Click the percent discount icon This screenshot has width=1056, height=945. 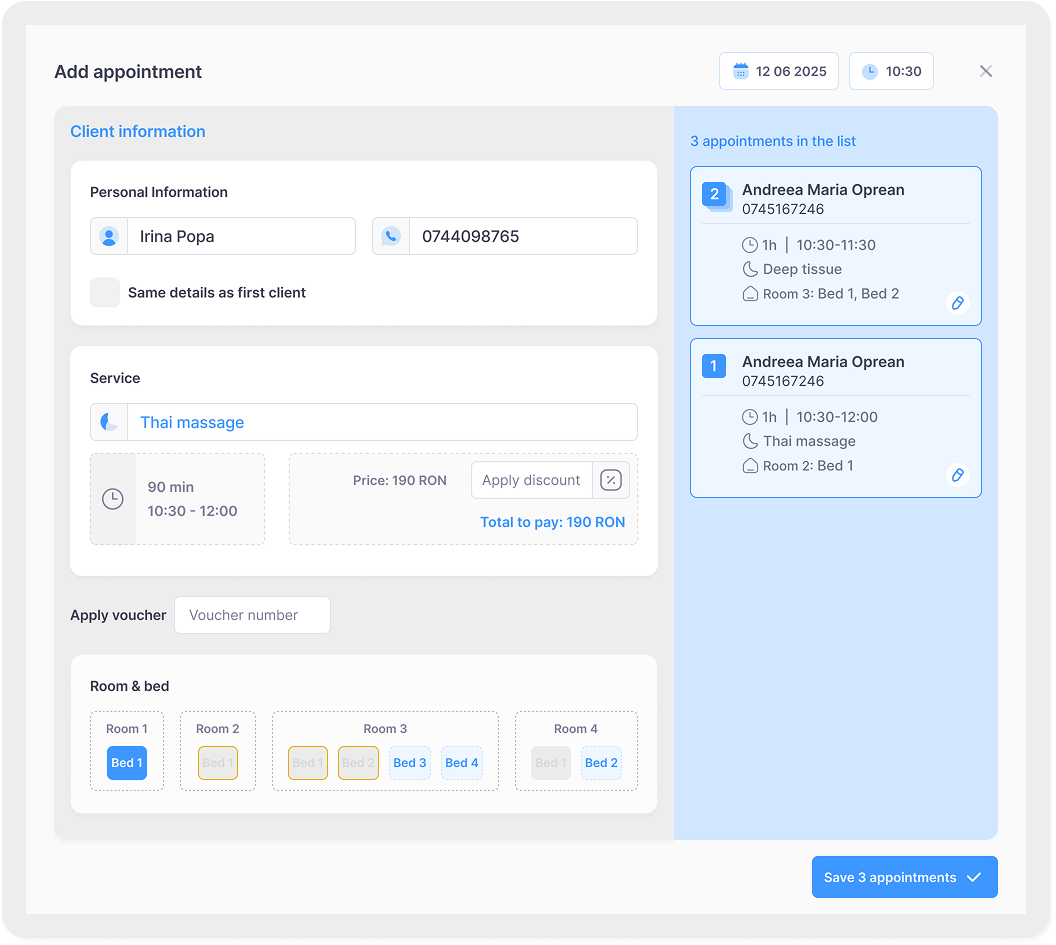pyautogui.click(x=610, y=480)
